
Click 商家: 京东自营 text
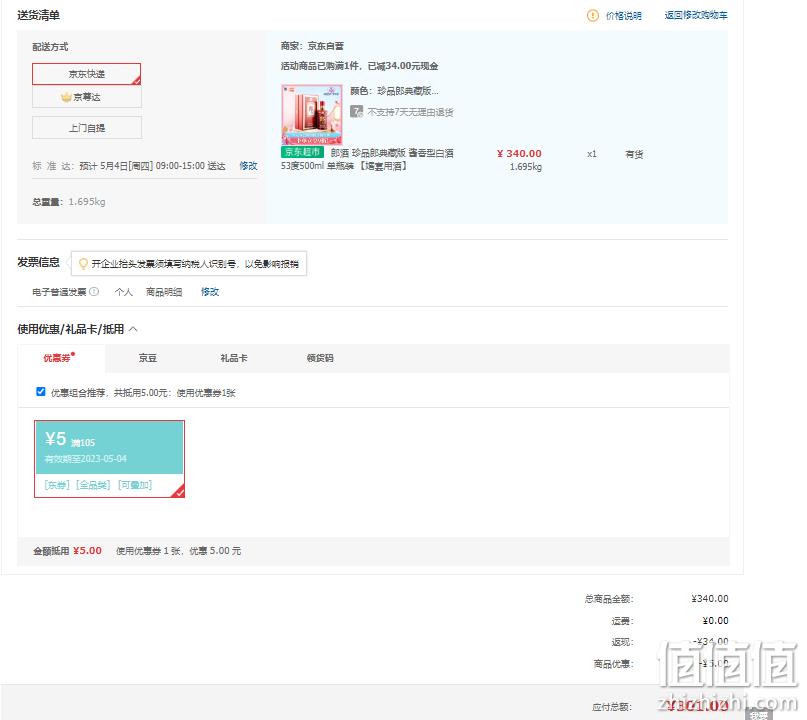[x=312, y=46]
